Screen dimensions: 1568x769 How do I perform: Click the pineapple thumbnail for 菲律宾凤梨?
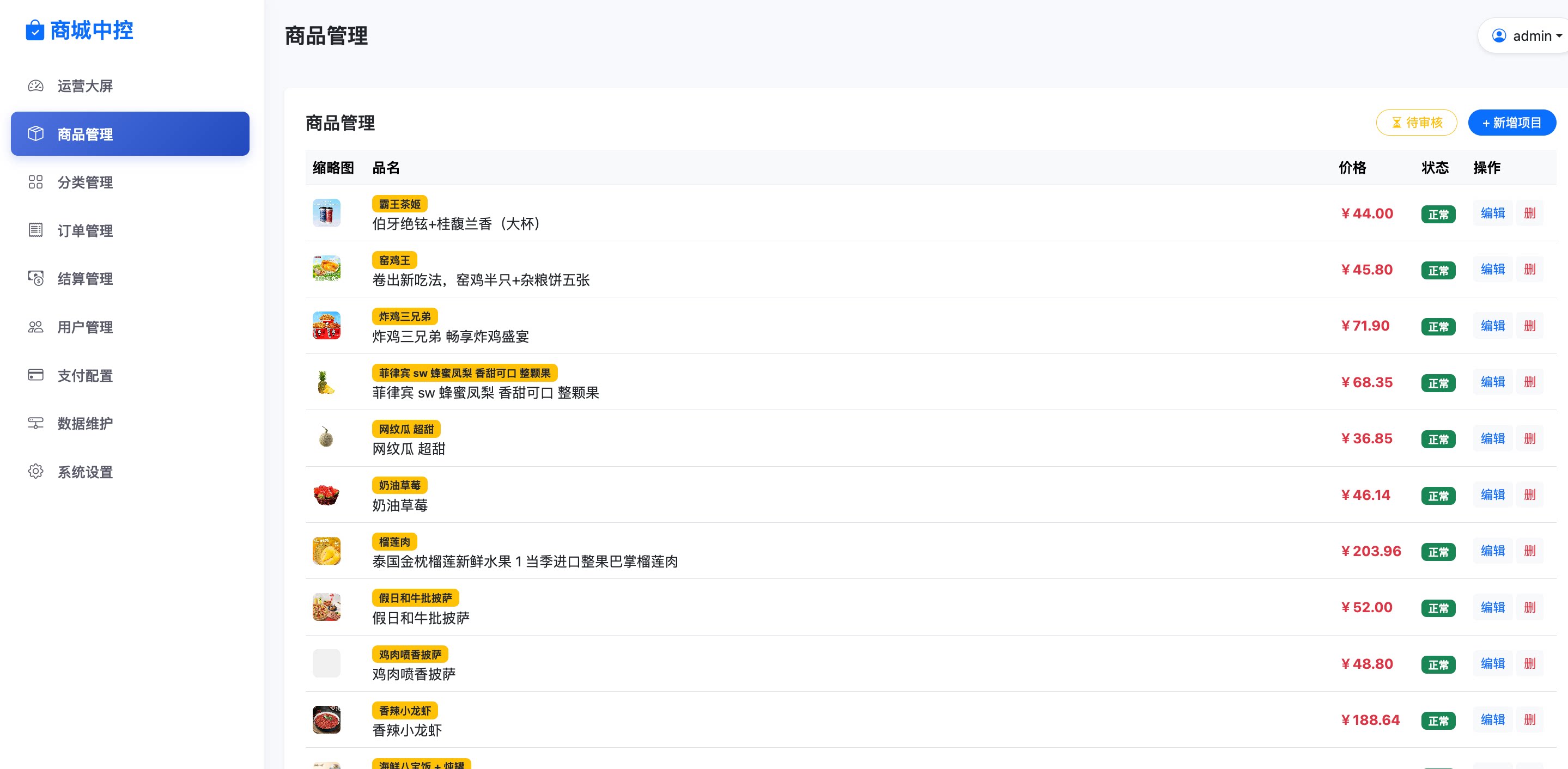click(x=326, y=382)
